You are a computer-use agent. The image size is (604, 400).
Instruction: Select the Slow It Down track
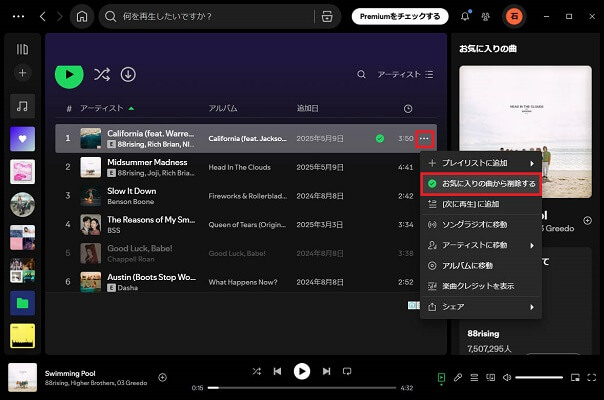tap(132, 191)
